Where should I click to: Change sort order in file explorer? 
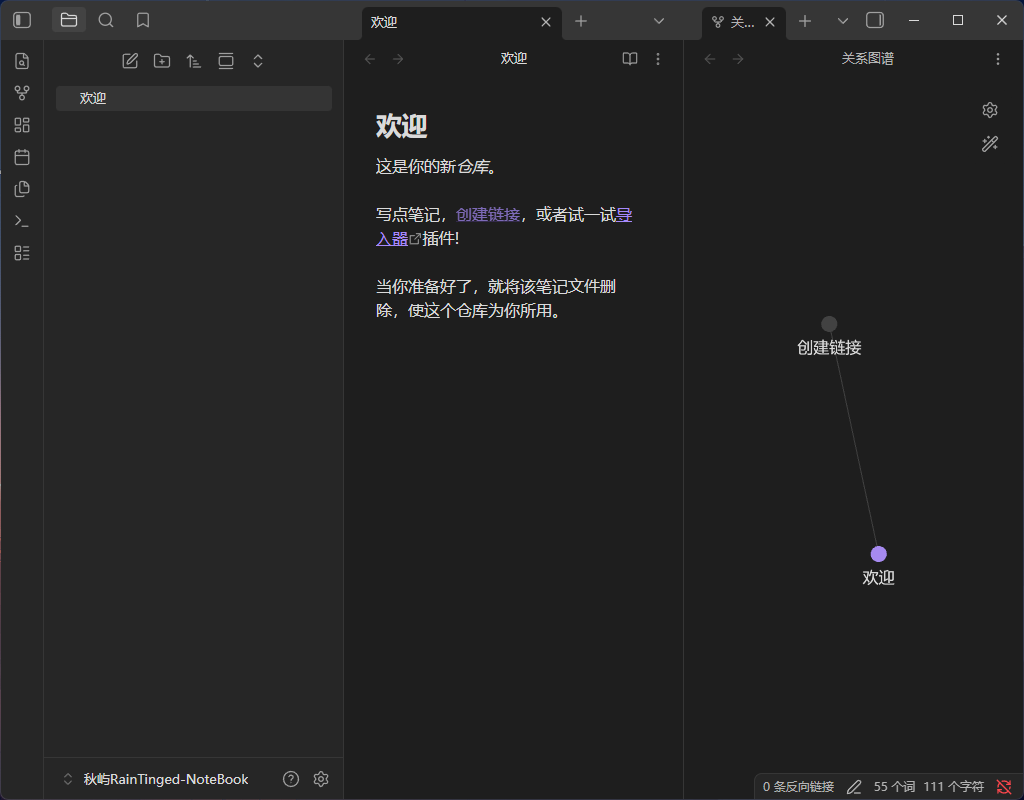click(x=193, y=61)
